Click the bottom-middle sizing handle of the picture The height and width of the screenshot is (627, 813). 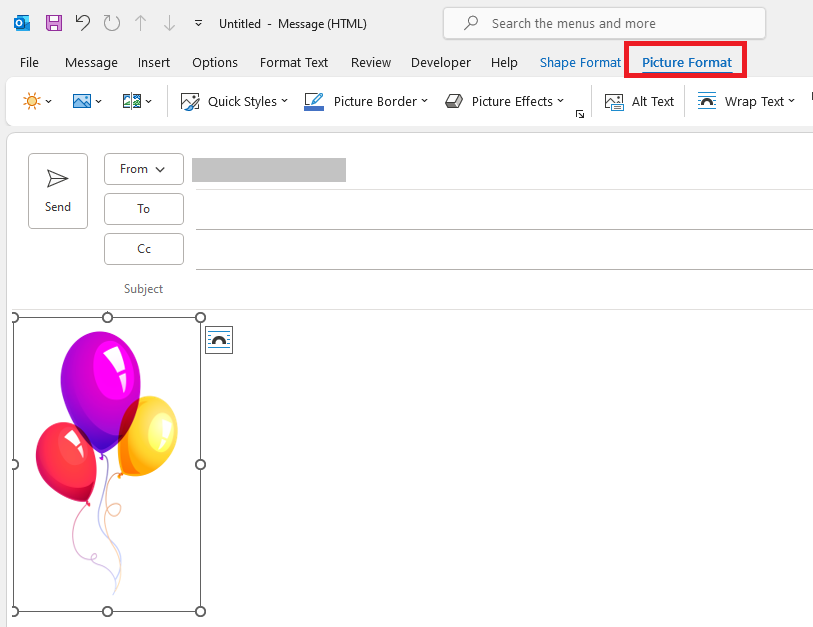pyautogui.click(x=107, y=611)
